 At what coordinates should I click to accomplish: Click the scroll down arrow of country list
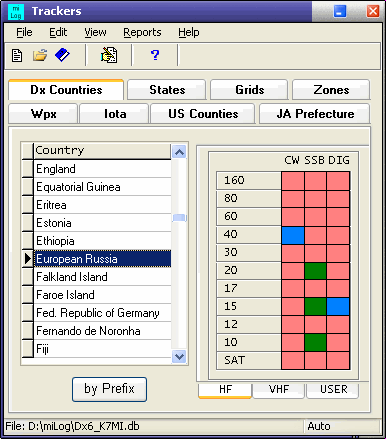[179, 357]
